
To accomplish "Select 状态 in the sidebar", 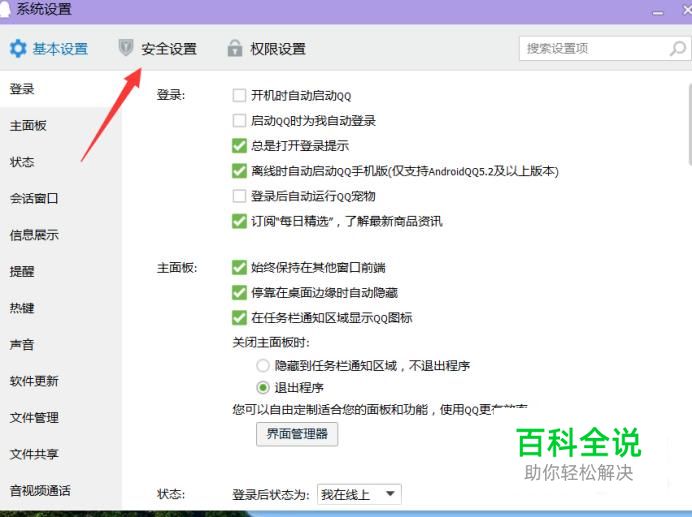I will (x=61, y=162).
